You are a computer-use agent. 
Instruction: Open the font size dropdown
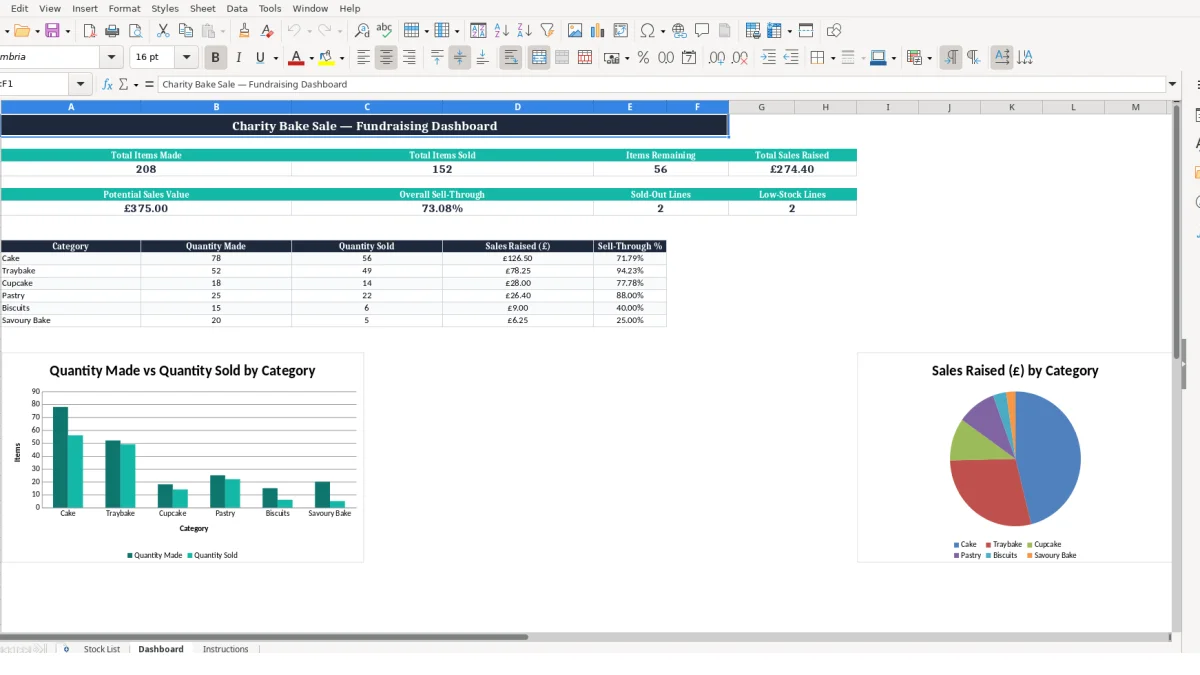(187, 58)
